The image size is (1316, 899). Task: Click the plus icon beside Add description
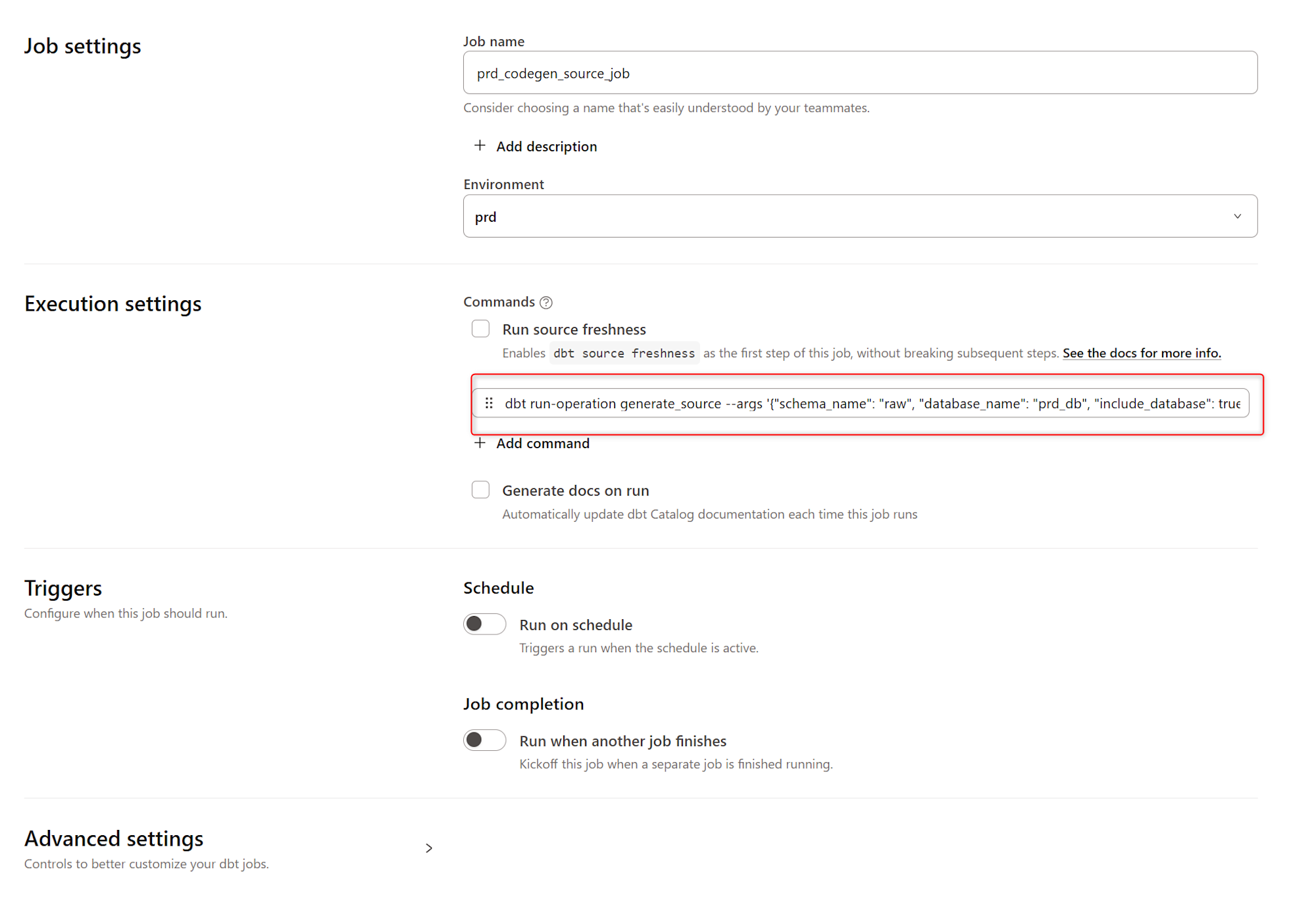(x=480, y=145)
